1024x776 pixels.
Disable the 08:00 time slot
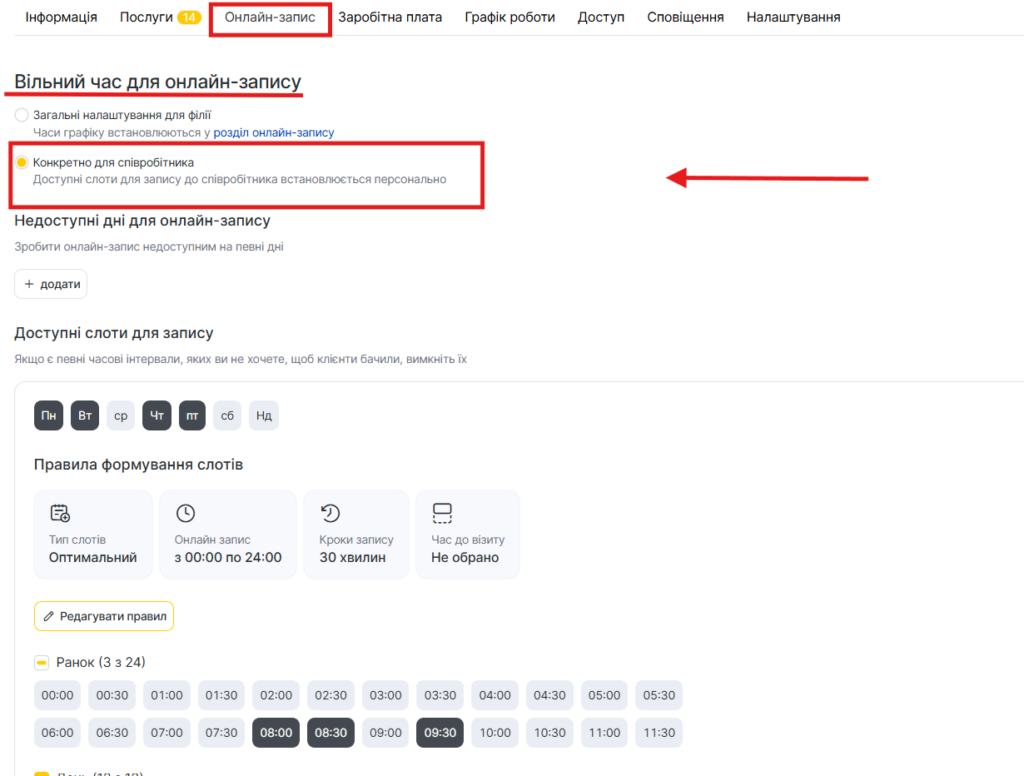click(276, 732)
